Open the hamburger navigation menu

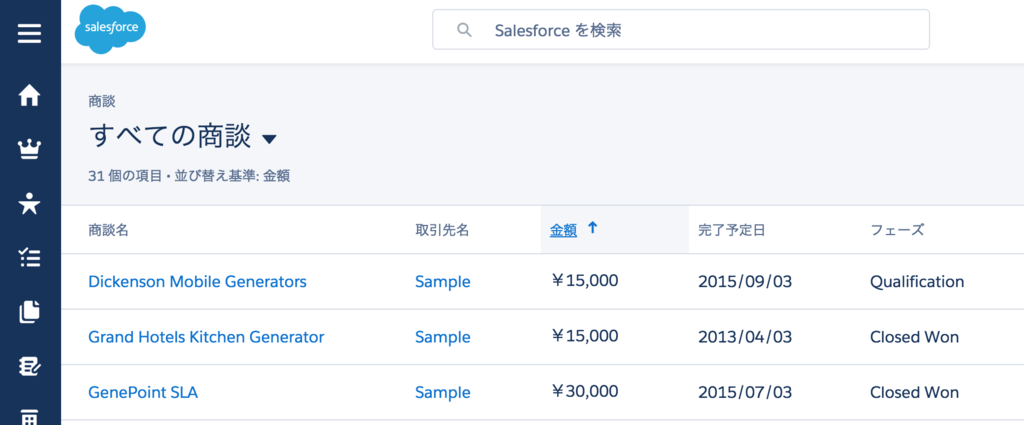tap(29, 33)
